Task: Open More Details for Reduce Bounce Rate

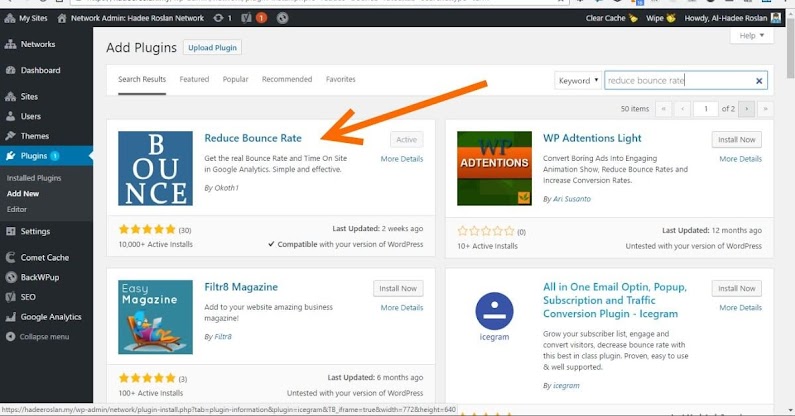Action: [402, 159]
